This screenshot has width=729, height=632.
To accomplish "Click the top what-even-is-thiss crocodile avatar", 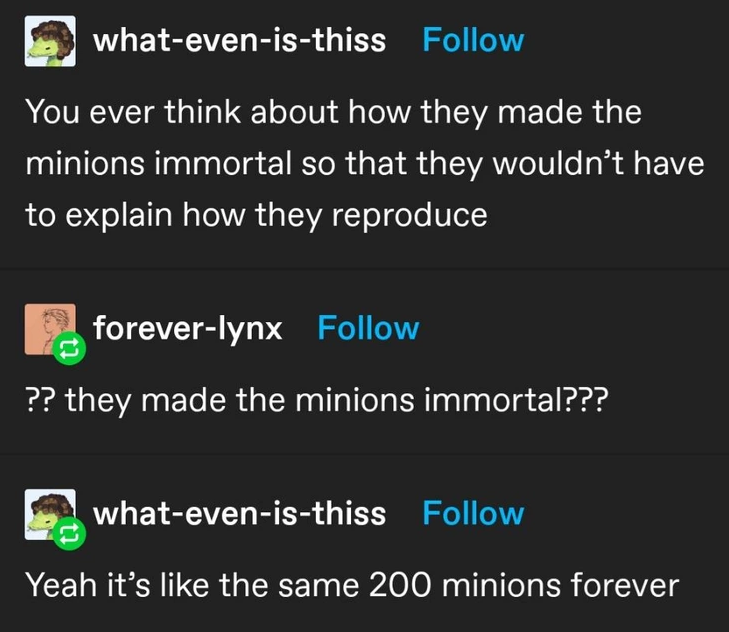I will point(50,40).
